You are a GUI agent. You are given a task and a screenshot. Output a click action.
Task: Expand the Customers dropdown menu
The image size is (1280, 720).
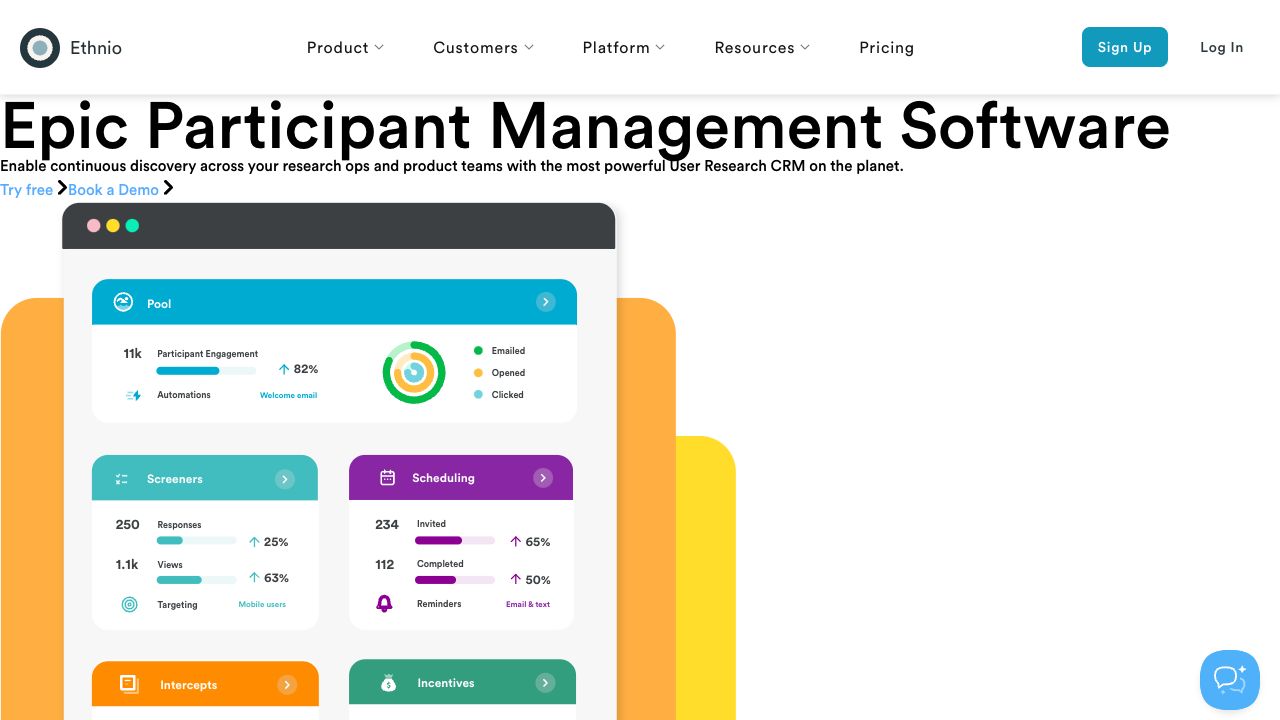click(x=483, y=47)
